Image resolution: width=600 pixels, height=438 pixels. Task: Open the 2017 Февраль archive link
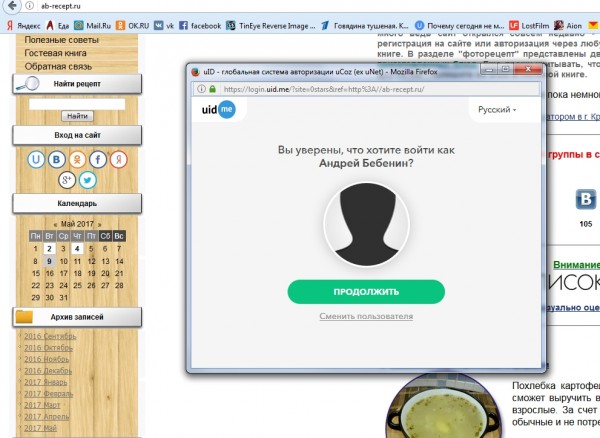[x=49, y=394]
